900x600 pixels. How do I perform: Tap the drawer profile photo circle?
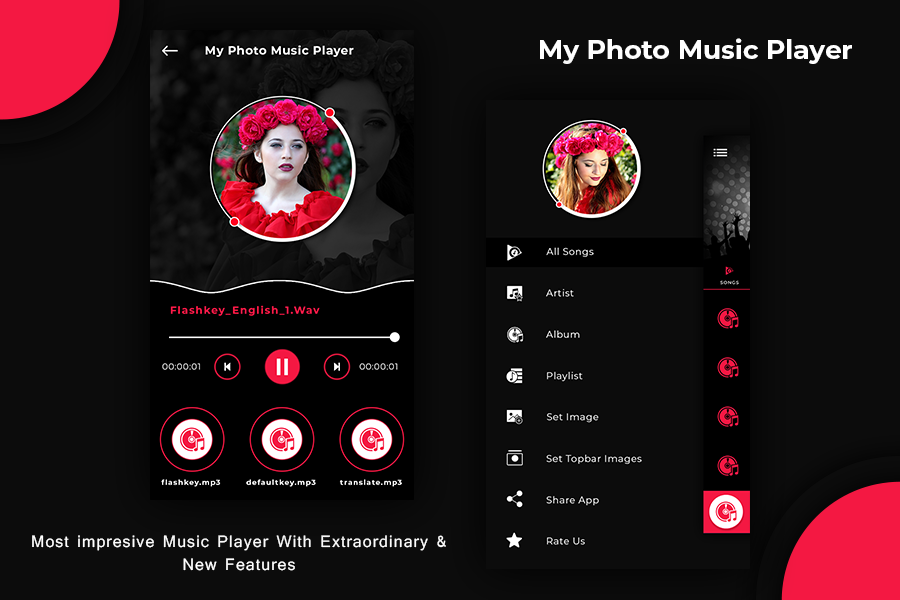[x=591, y=168]
